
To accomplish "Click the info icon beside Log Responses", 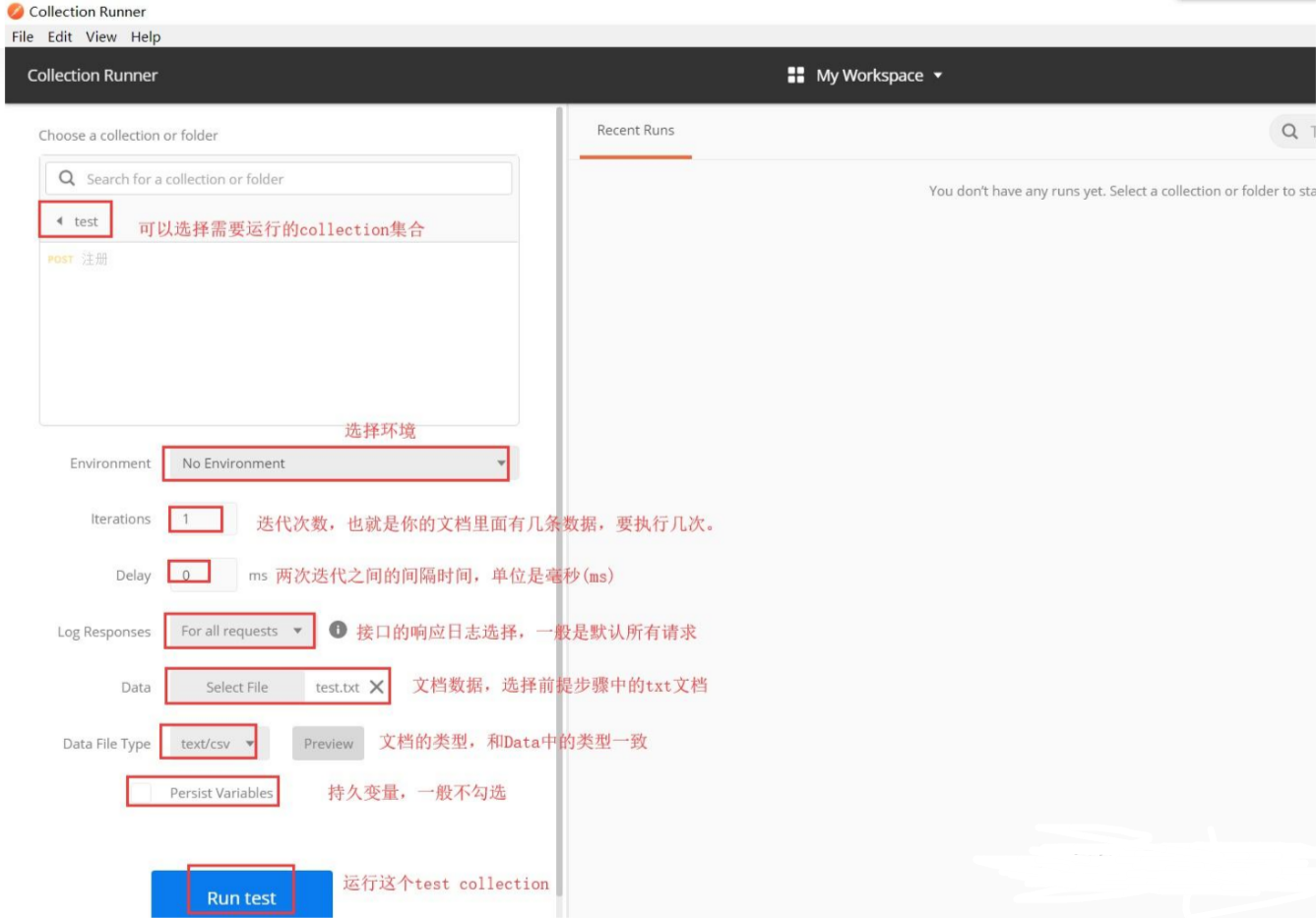I will 338,630.
